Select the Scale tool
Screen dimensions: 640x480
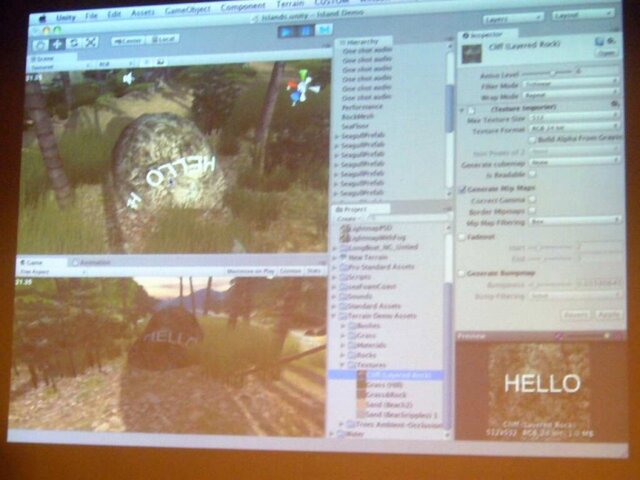[91, 42]
